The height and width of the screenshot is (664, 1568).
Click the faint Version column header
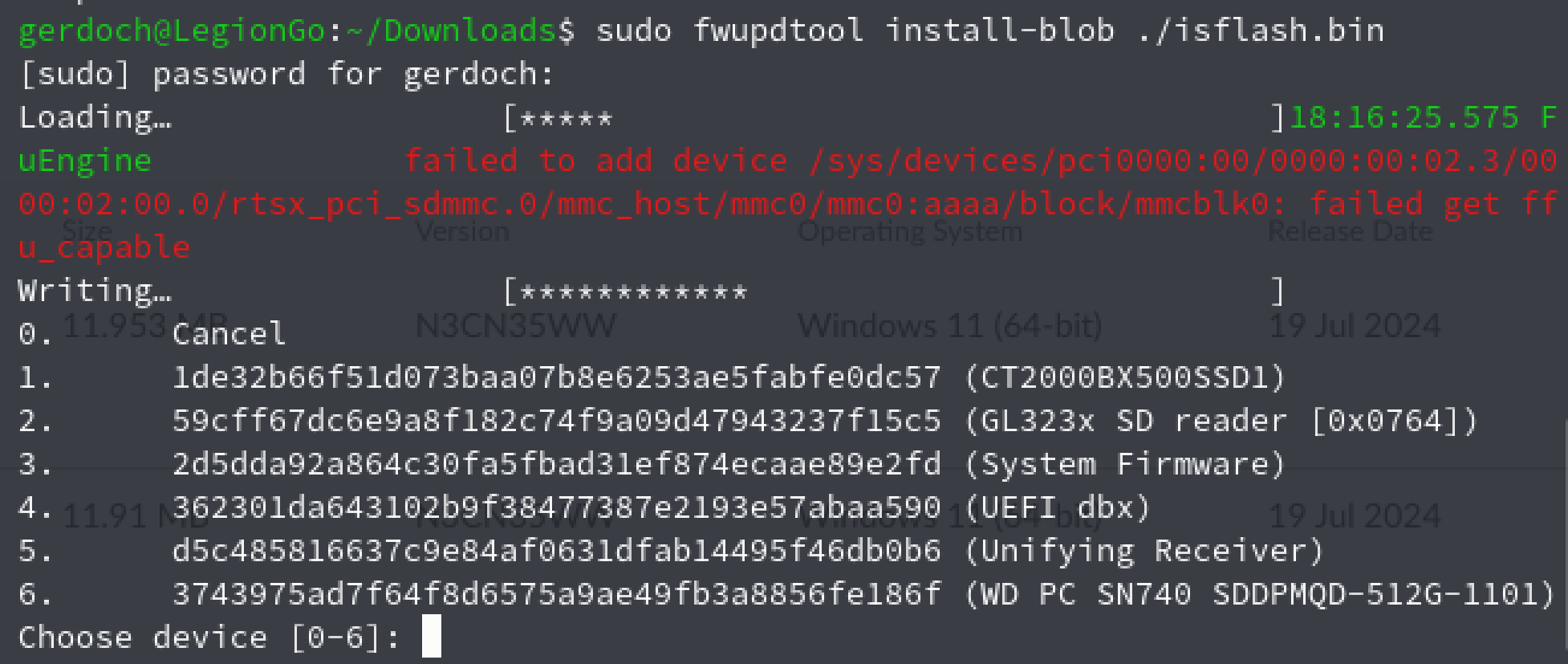[x=462, y=232]
